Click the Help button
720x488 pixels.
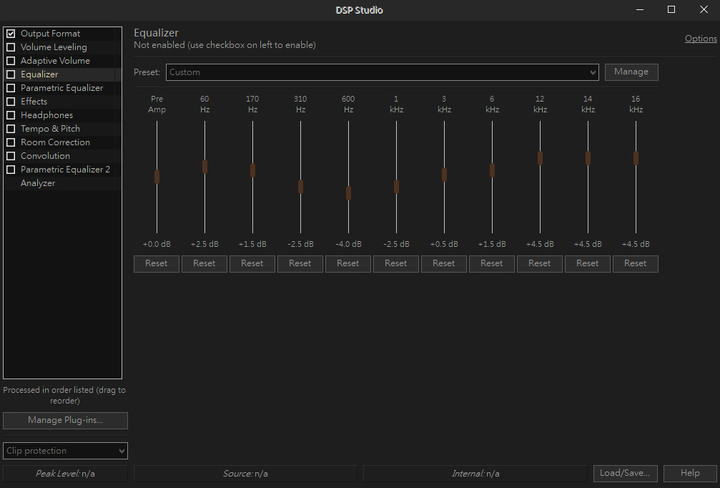pos(690,473)
